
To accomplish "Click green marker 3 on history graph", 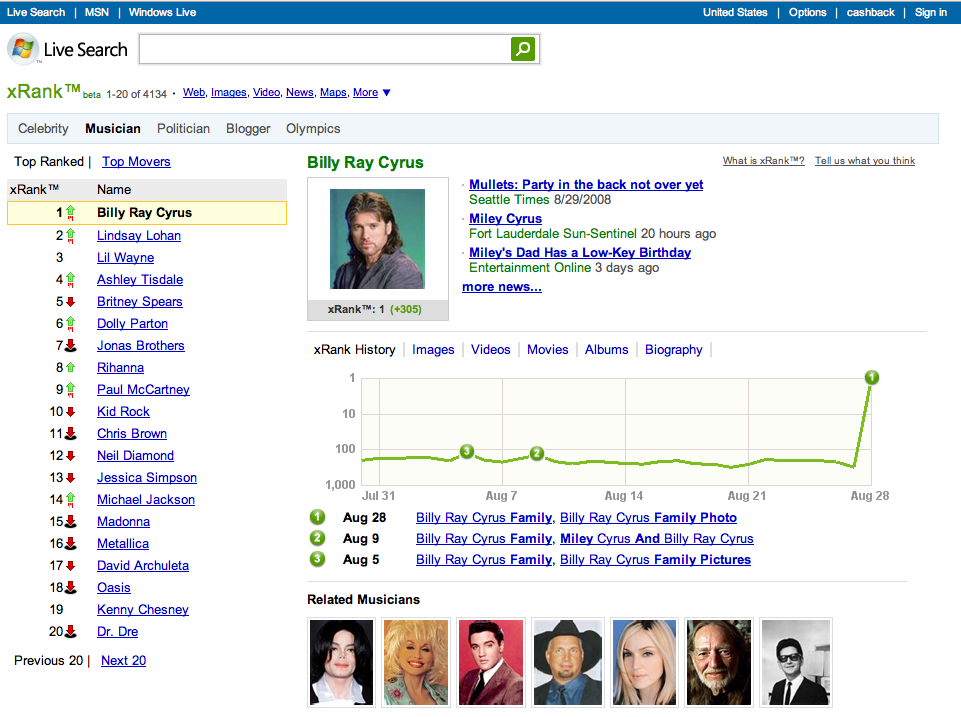I will pyautogui.click(x=466, y=451).
